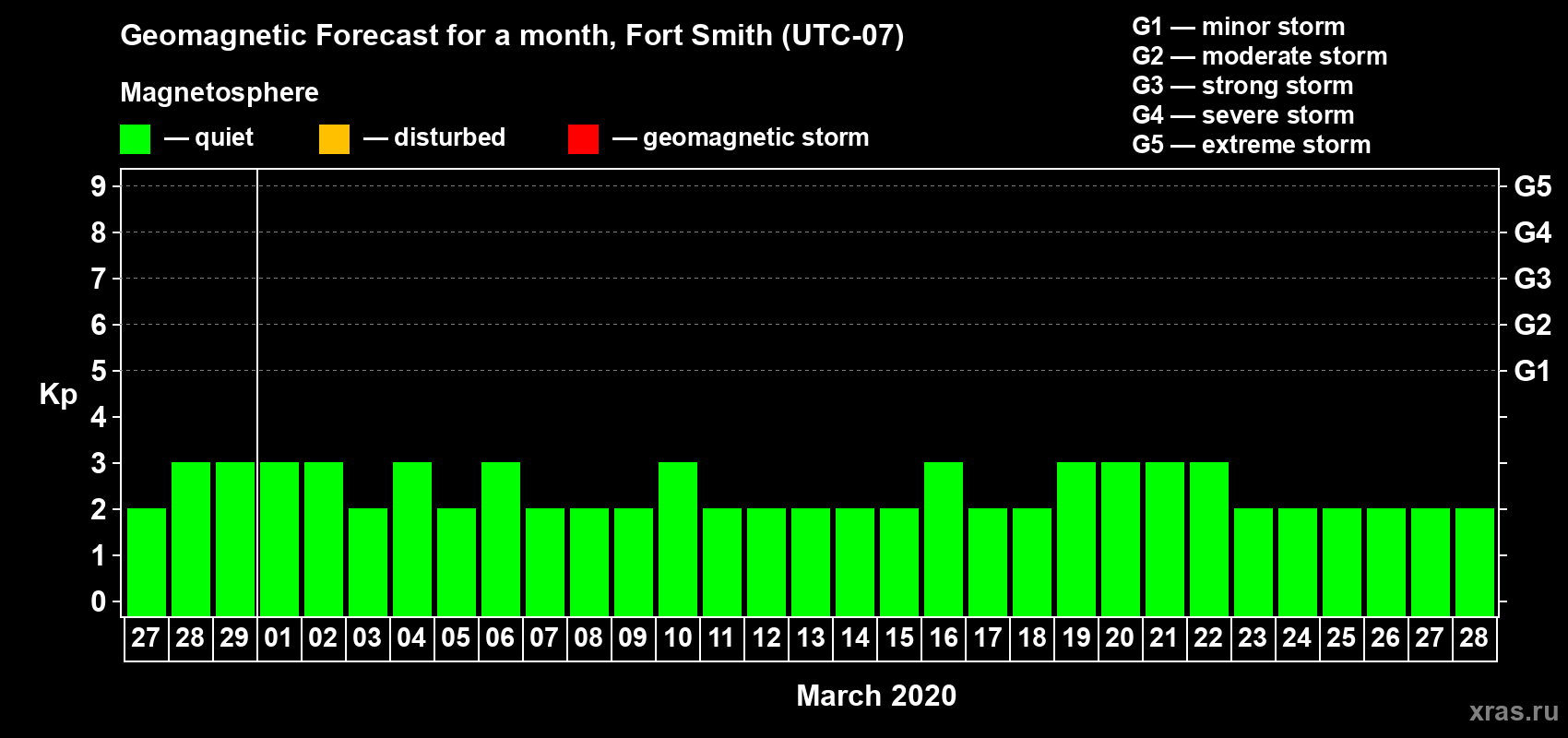Click the Kp value 0 axis tick label
1568x738 pixels.
[x=99, y=601]
